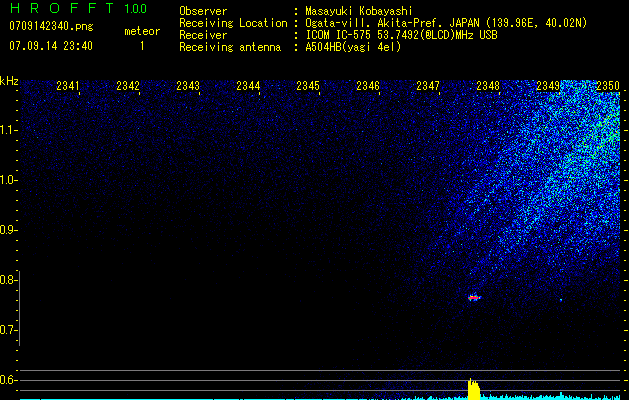Click the 2342 time axis label
629x400 pixels.
tap(128, 86)
